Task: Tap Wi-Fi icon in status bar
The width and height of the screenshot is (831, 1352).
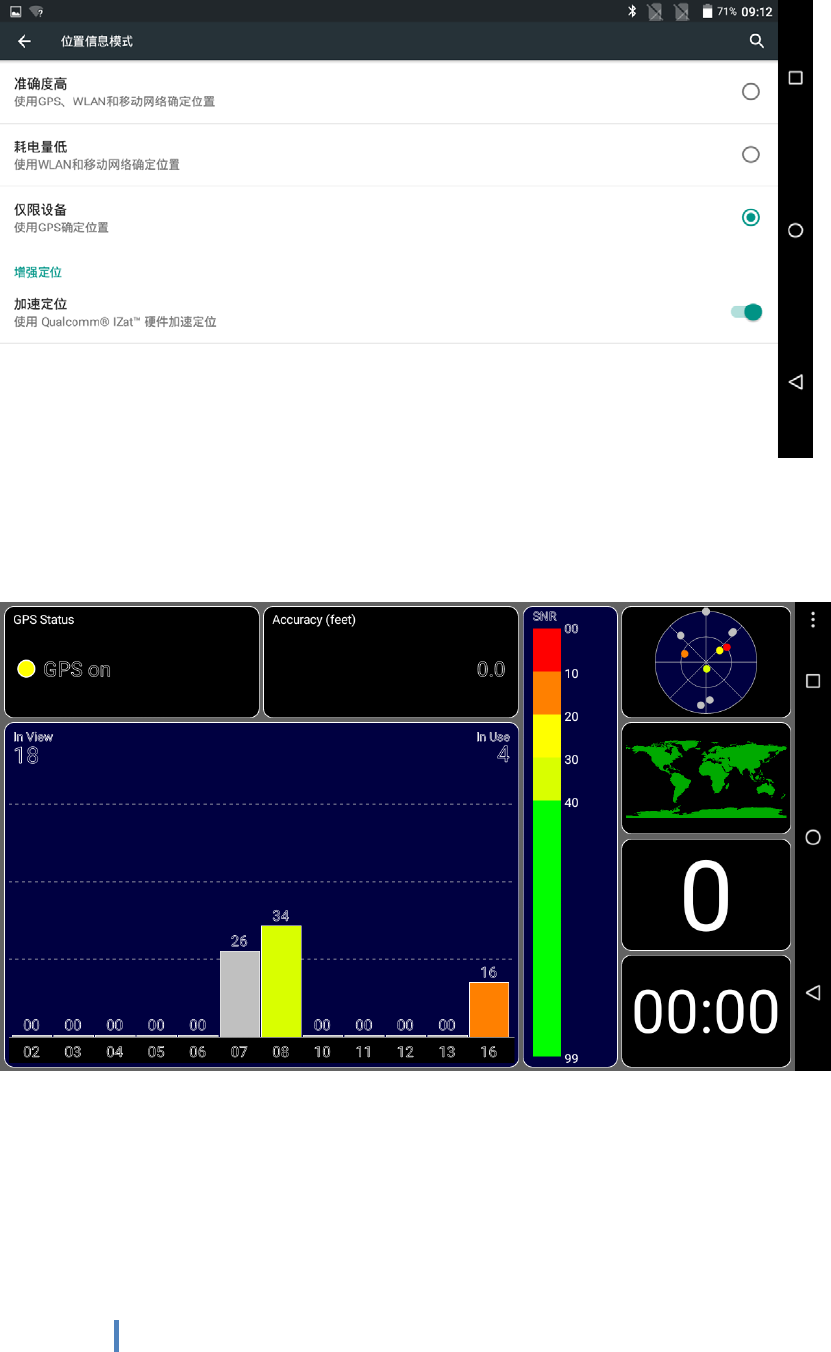Action: [36, 11]
